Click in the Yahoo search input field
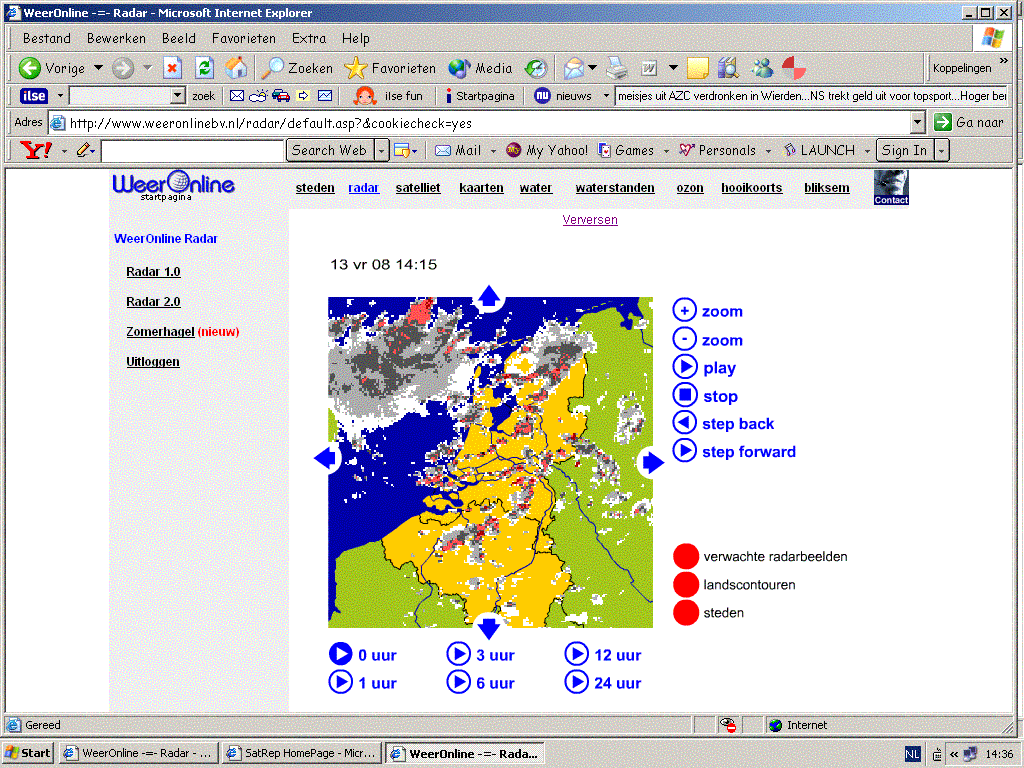The height and width of the screenshot is (768, 1024). tap(193, 151)
